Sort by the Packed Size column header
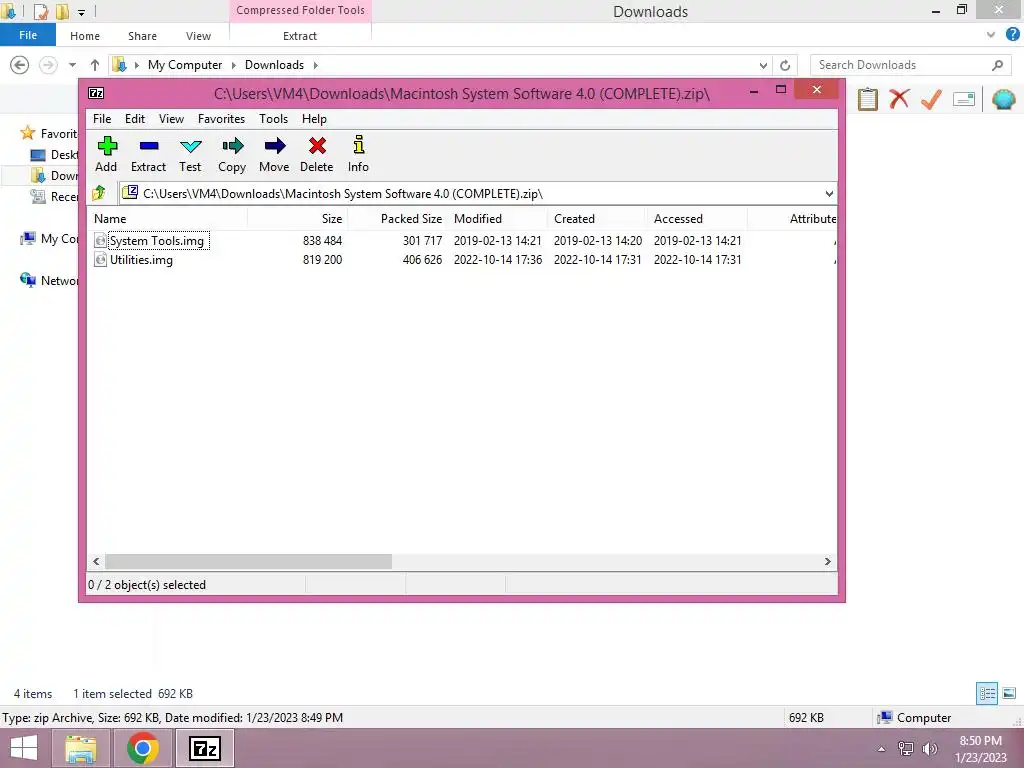Image resolution: width=1024 pixels, height=768 pixels. (398, 219)
